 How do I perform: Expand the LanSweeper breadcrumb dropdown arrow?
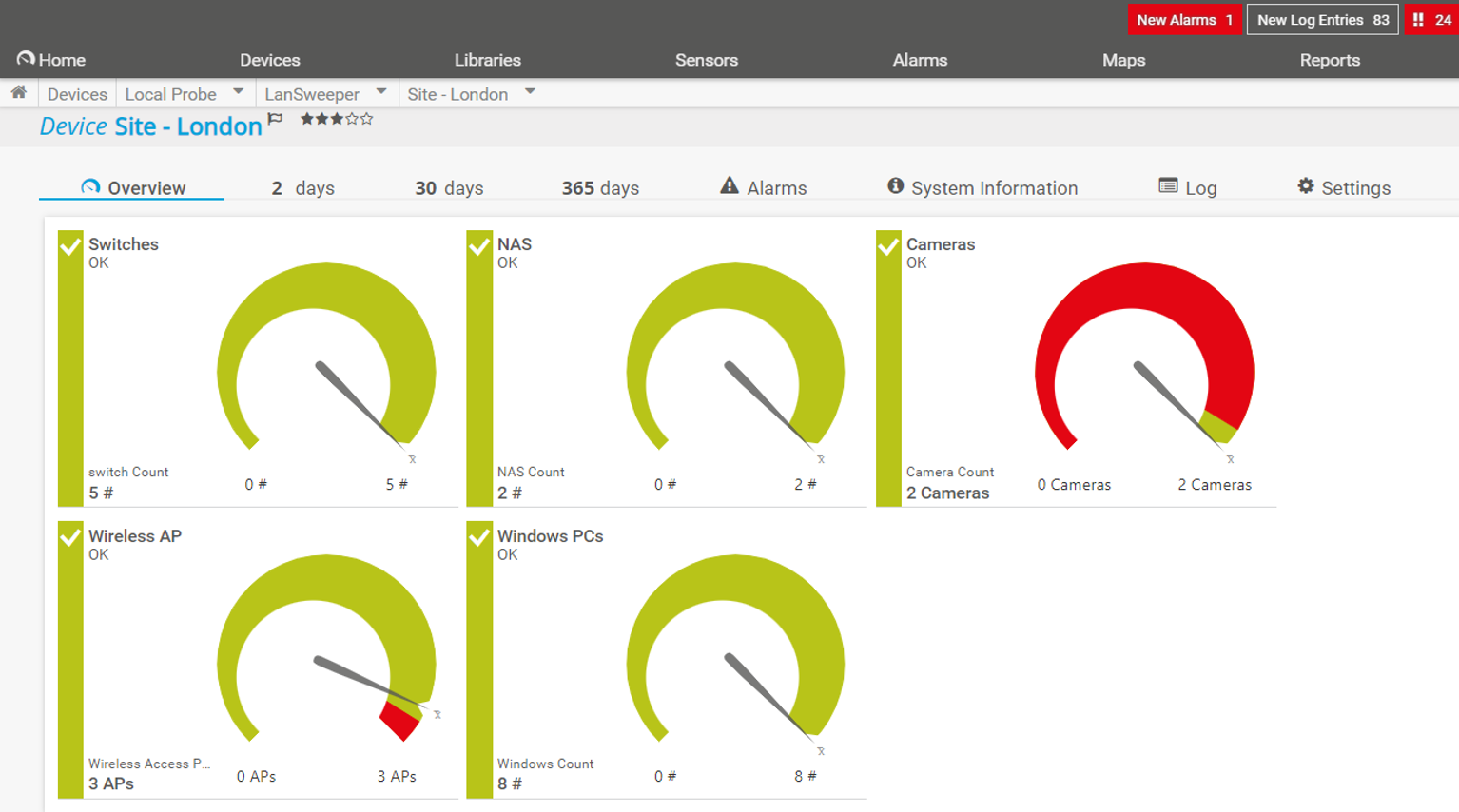coord(381,92)
